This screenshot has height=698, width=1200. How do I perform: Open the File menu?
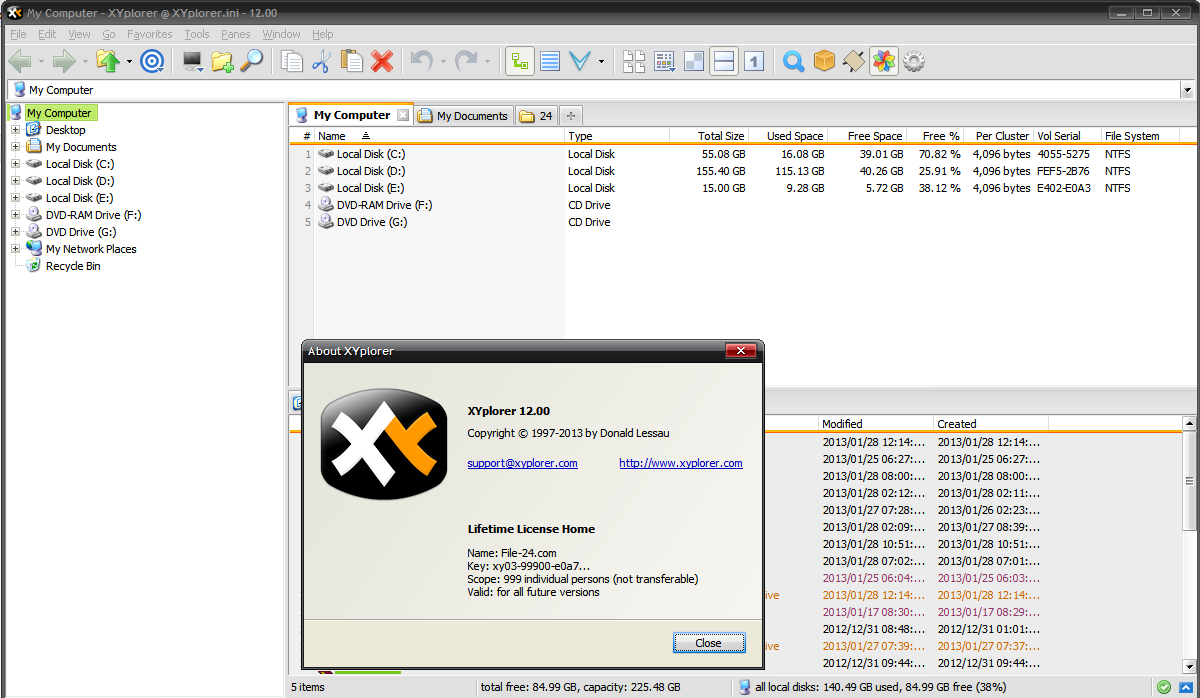click(18, 34)
